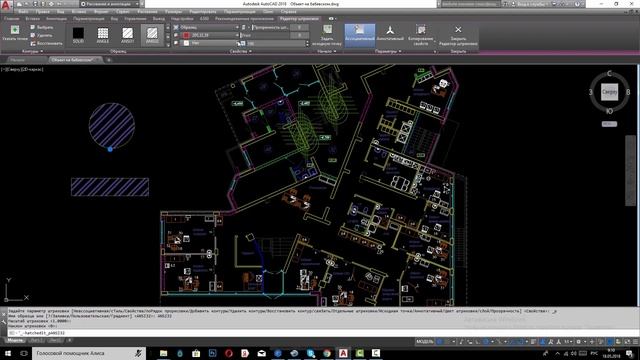Click the hatched rectangle in the drawing

(110, 187)
